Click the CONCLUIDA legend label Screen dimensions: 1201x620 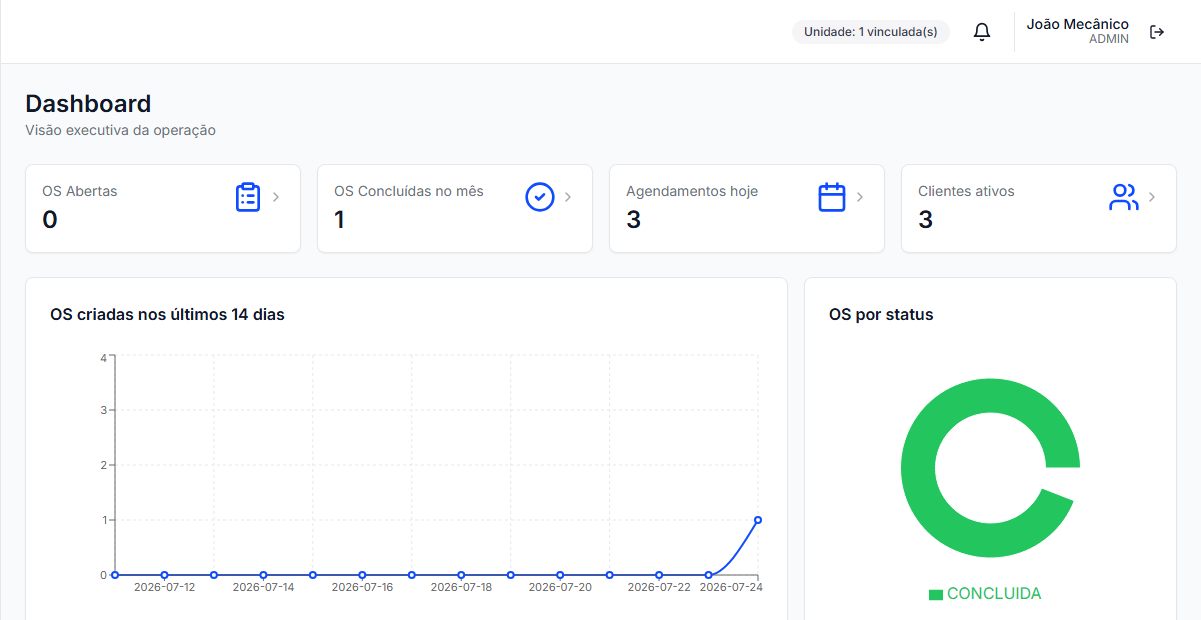(994, 594)
